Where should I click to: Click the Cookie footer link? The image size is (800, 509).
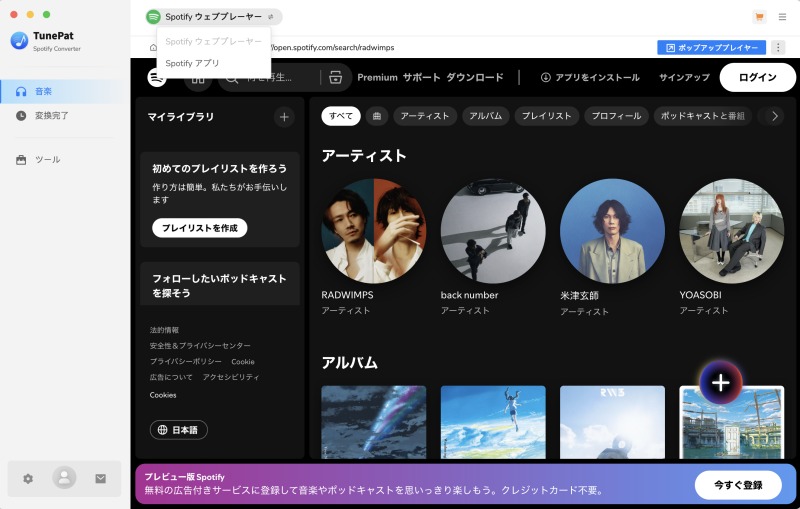point(243,362)
